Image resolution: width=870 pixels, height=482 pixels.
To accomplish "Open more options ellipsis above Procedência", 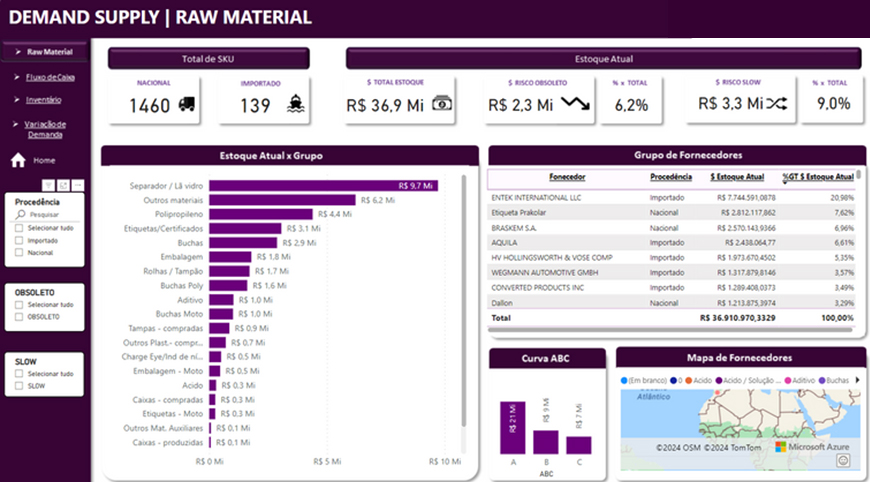I will tap(78, 186).
